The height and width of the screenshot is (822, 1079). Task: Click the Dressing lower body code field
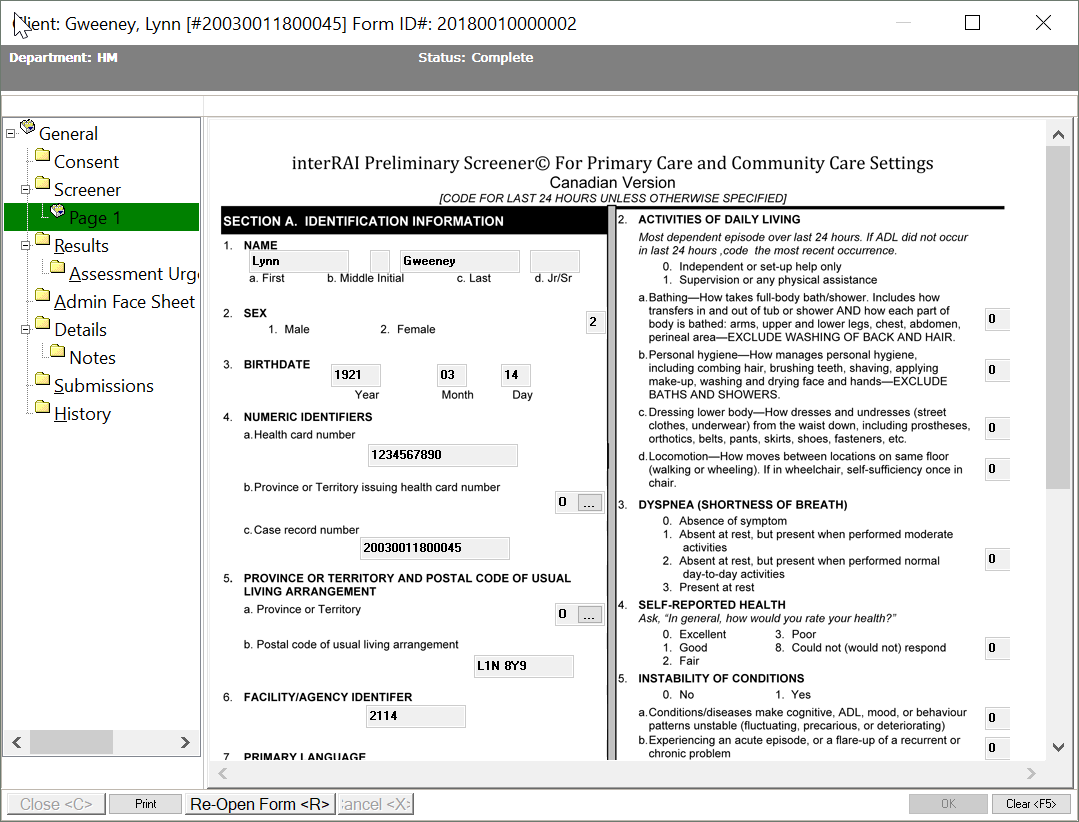click(997, 428)
